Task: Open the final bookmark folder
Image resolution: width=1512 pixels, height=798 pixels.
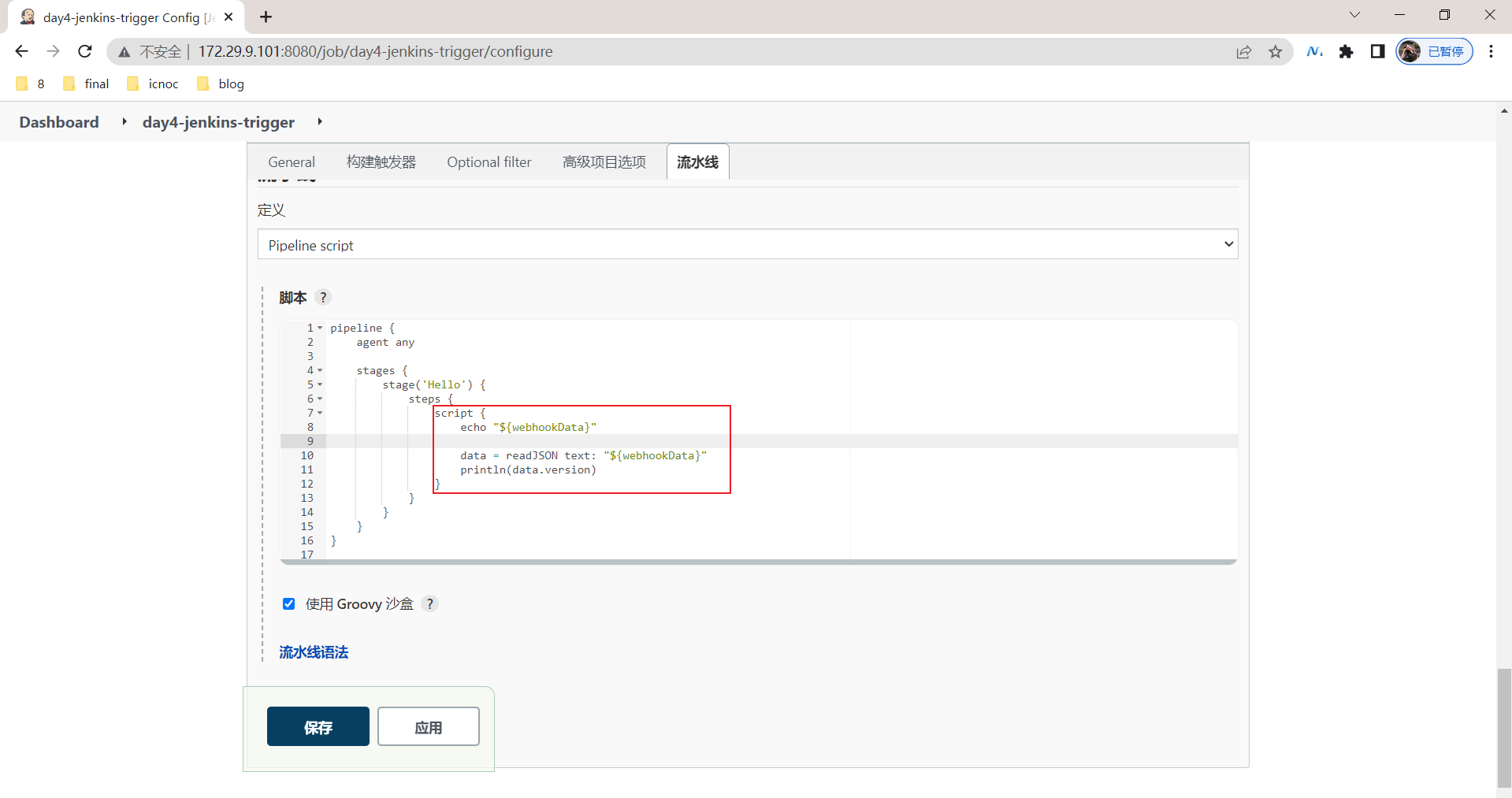Action: click(86, 84)
